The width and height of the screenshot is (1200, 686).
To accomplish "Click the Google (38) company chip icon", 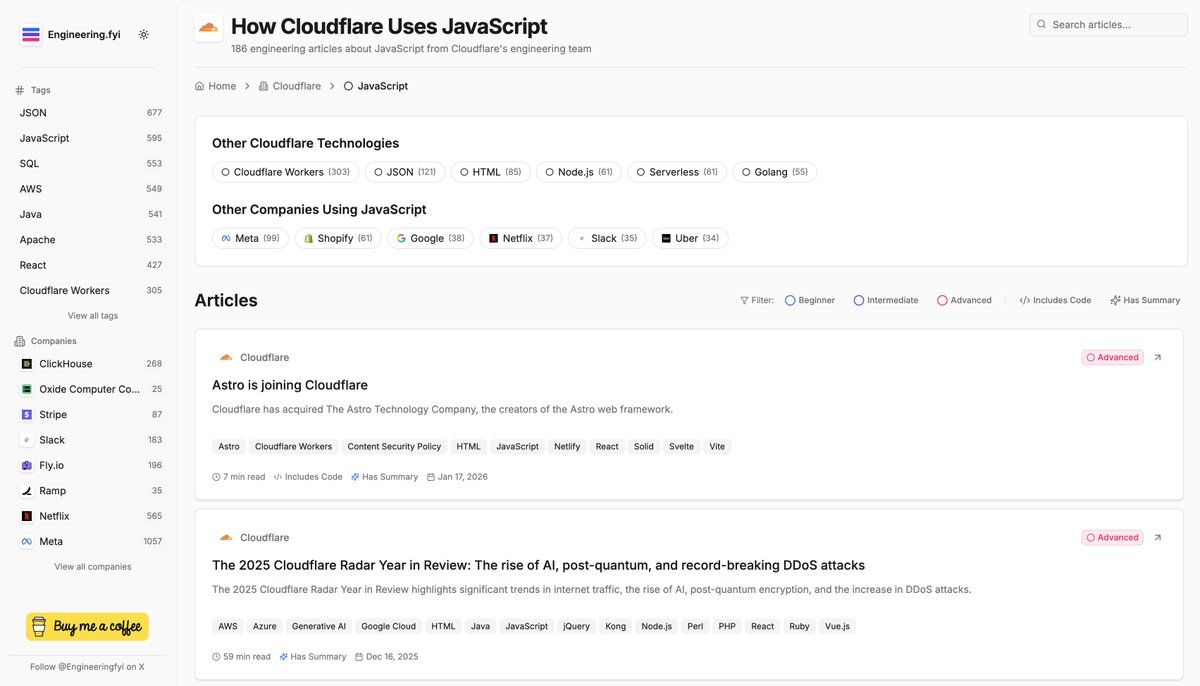I will 401,239.
